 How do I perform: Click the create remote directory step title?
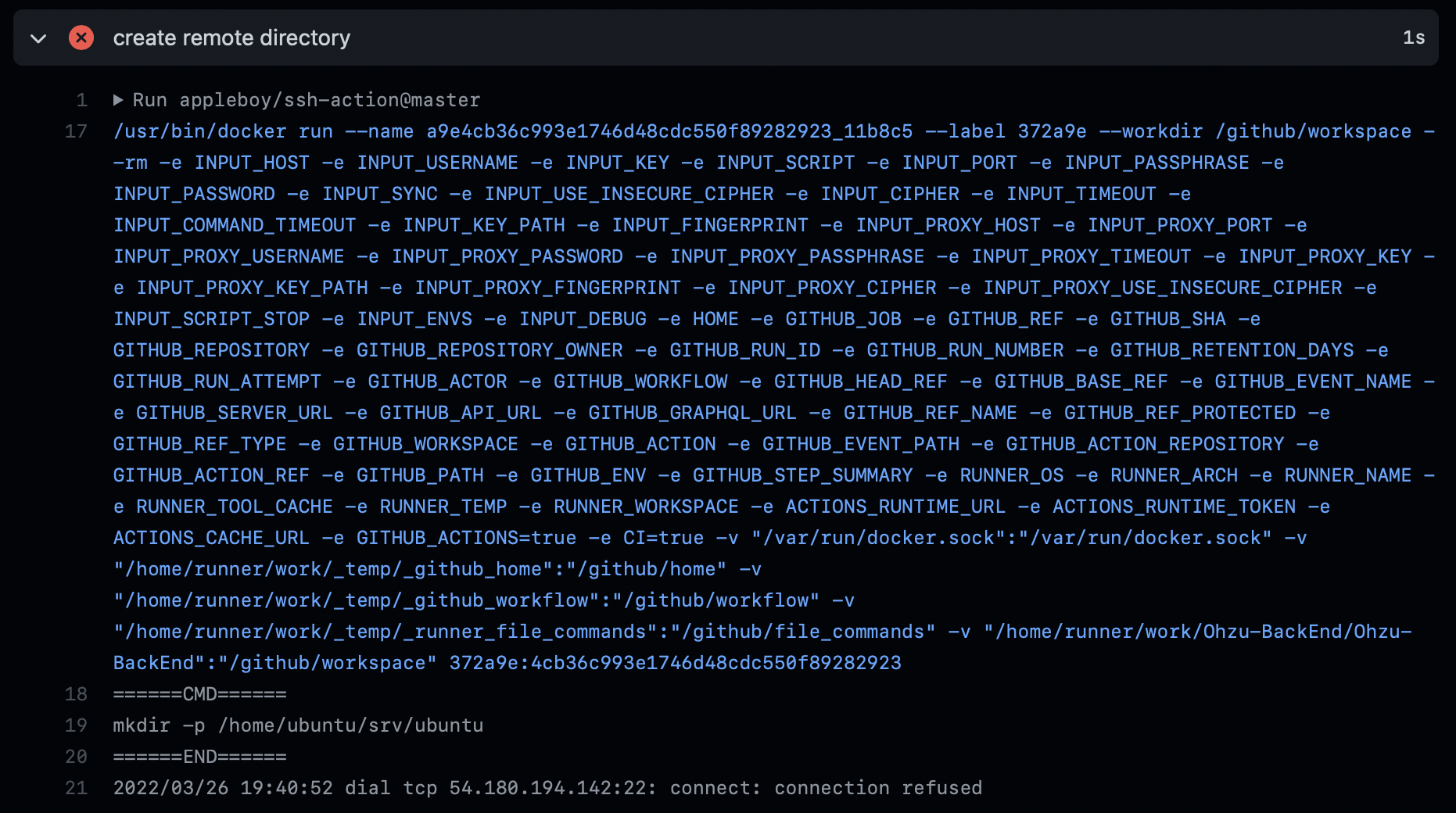(x=231, y=38)
